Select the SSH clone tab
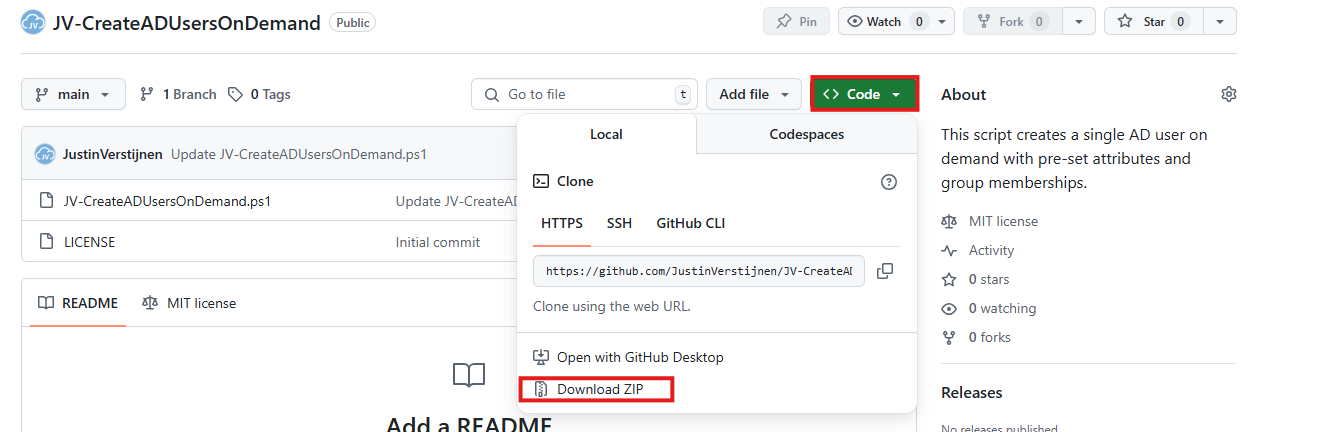The image size is (1326, 432). click(619, 223)
